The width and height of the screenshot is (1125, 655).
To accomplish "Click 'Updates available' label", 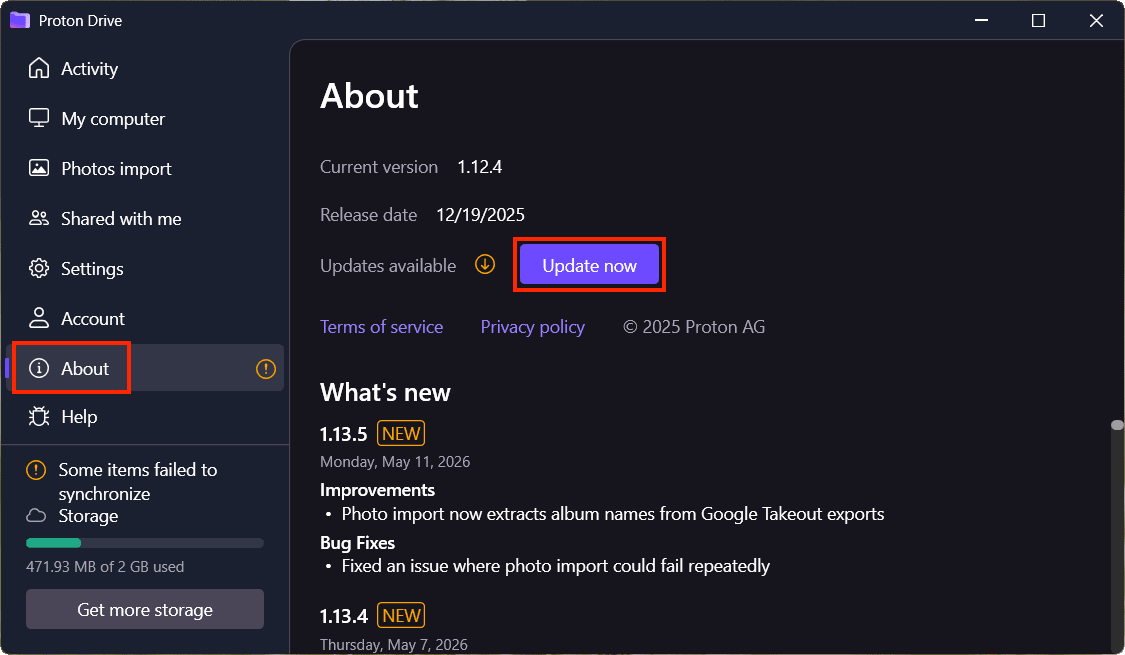I will point(388,266).
